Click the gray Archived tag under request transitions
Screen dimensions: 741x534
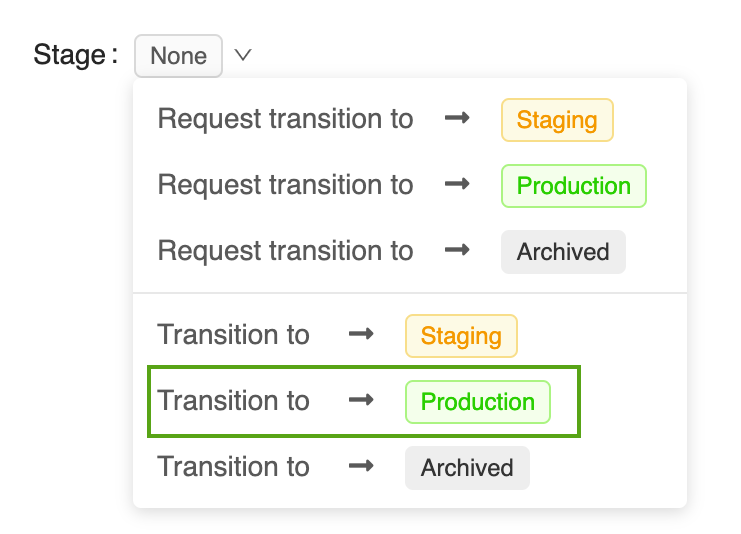coord(563,252)
